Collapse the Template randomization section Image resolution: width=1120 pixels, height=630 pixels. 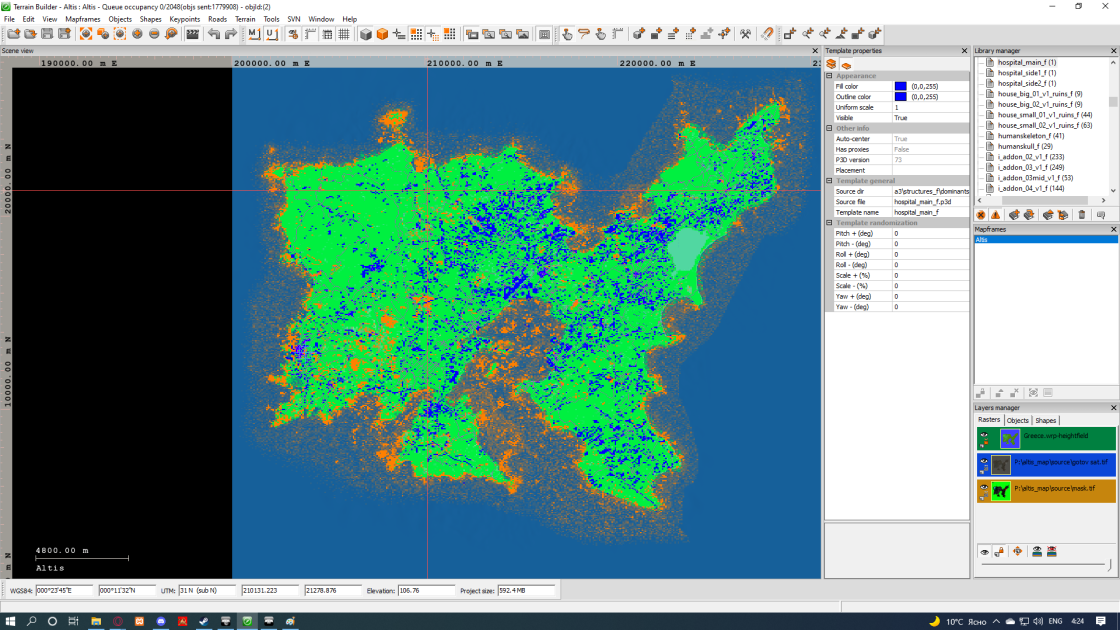pos(829,223)
